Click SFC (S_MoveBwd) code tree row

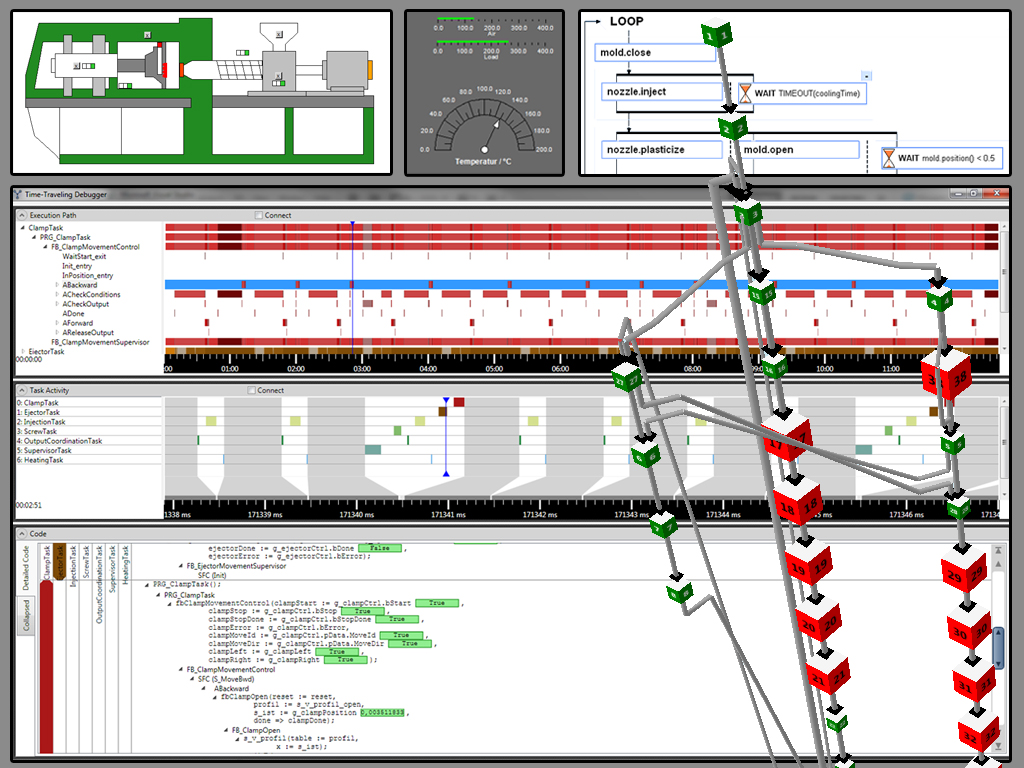point(226,679)
